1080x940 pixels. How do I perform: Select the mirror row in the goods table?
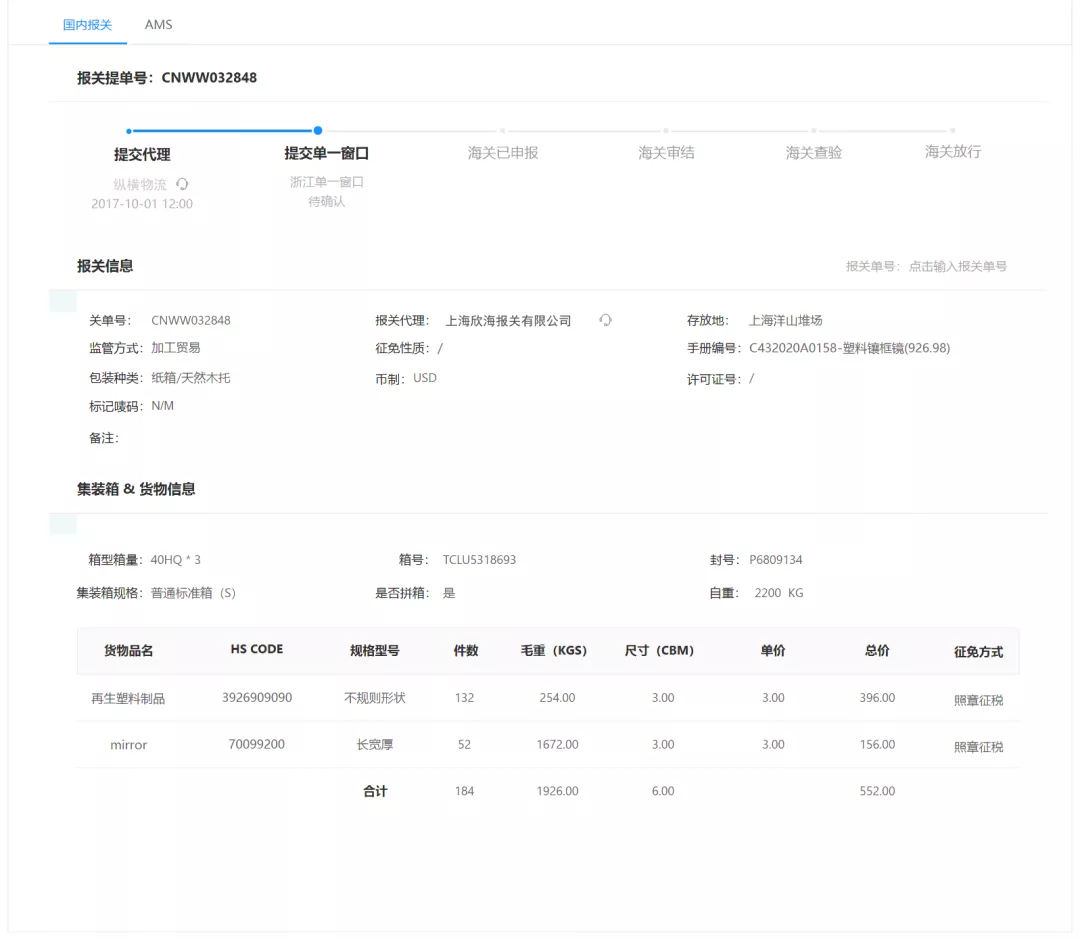point(128,744)
